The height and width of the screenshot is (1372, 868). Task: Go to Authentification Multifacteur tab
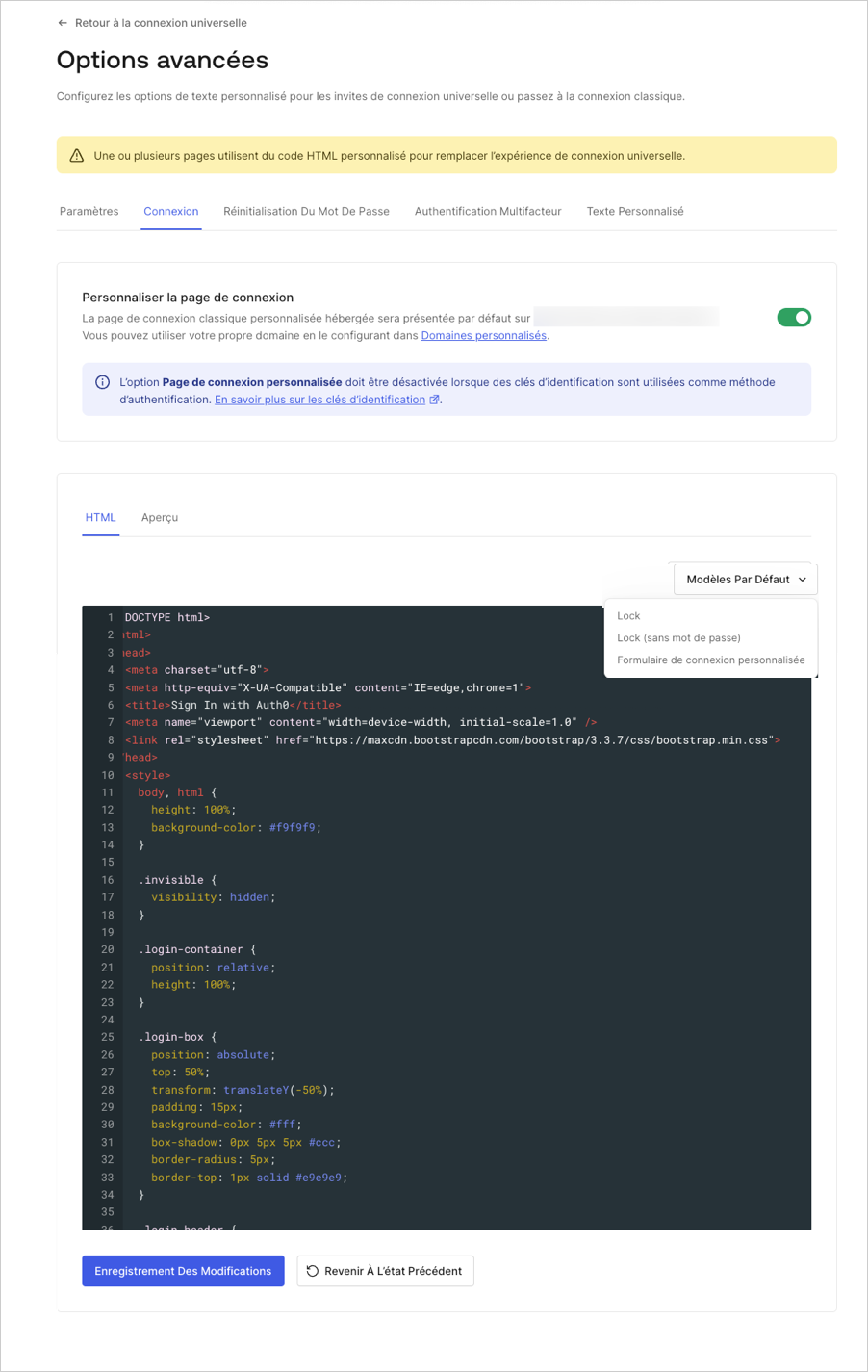click(x=488, y=211)
